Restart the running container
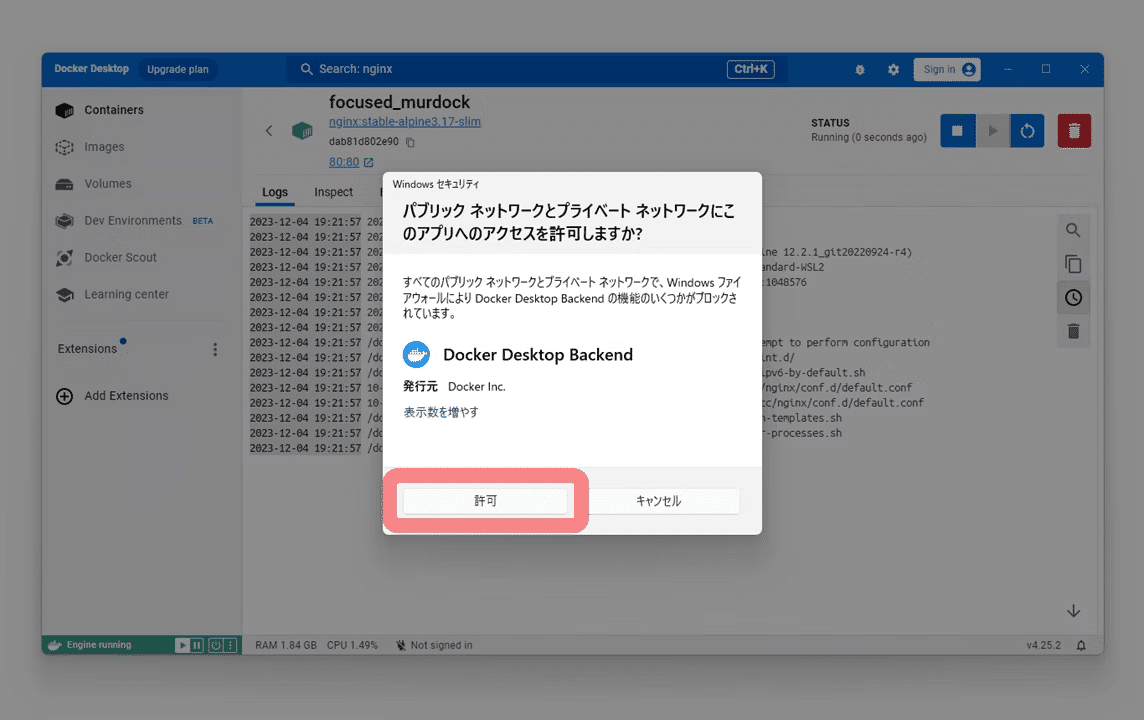1144x720 pixels. click(x=1027, y=130)
